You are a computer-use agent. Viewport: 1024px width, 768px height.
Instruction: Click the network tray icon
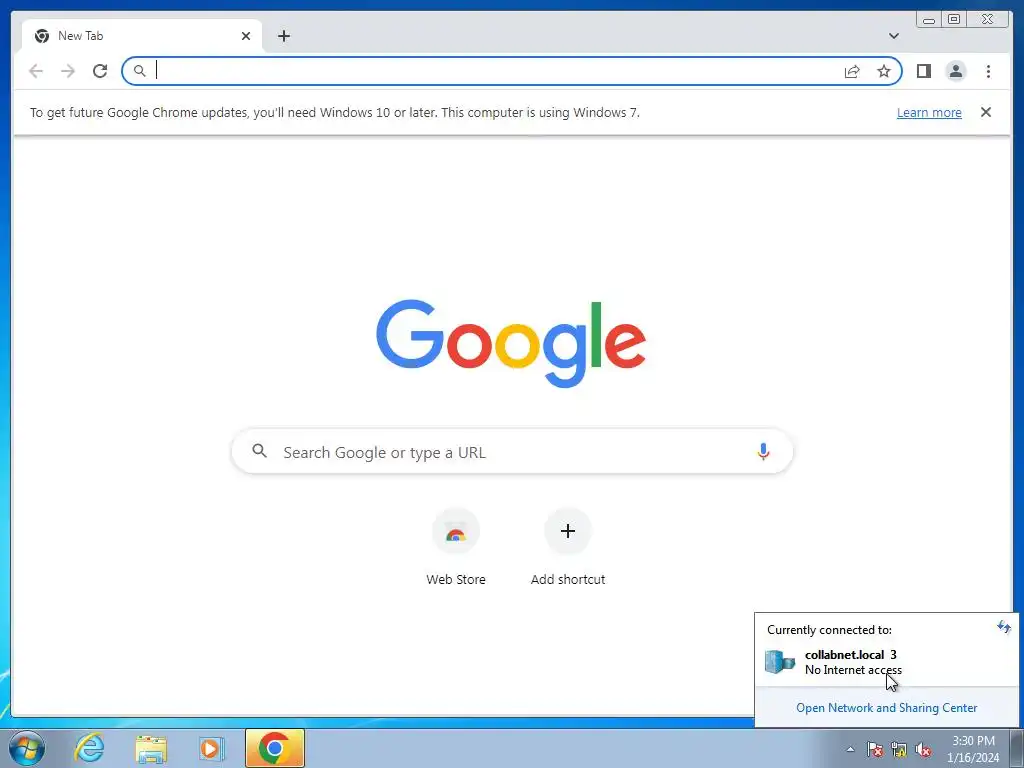[x=899, y=749]
